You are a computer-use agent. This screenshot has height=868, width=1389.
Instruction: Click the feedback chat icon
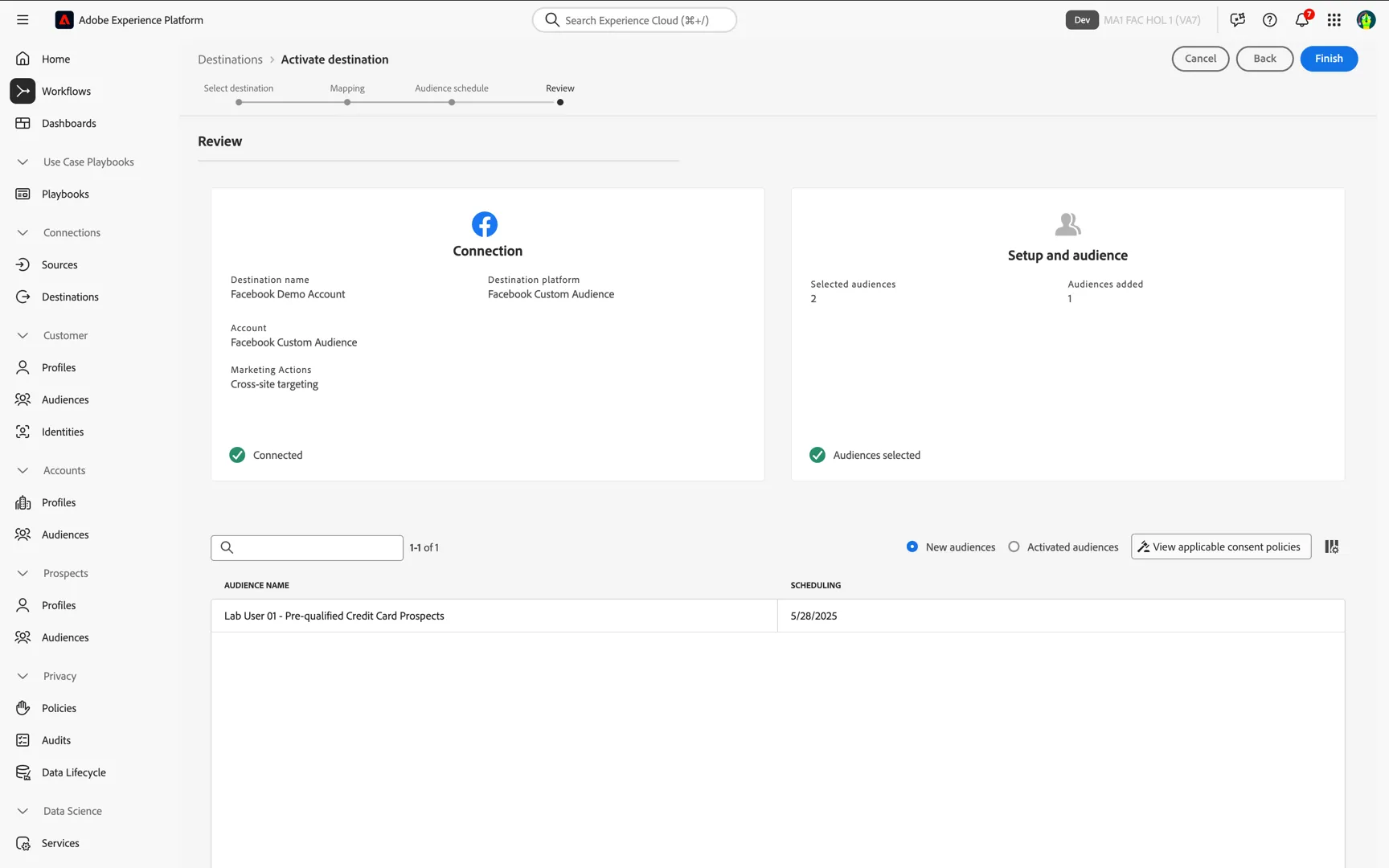pos(1238,20)
